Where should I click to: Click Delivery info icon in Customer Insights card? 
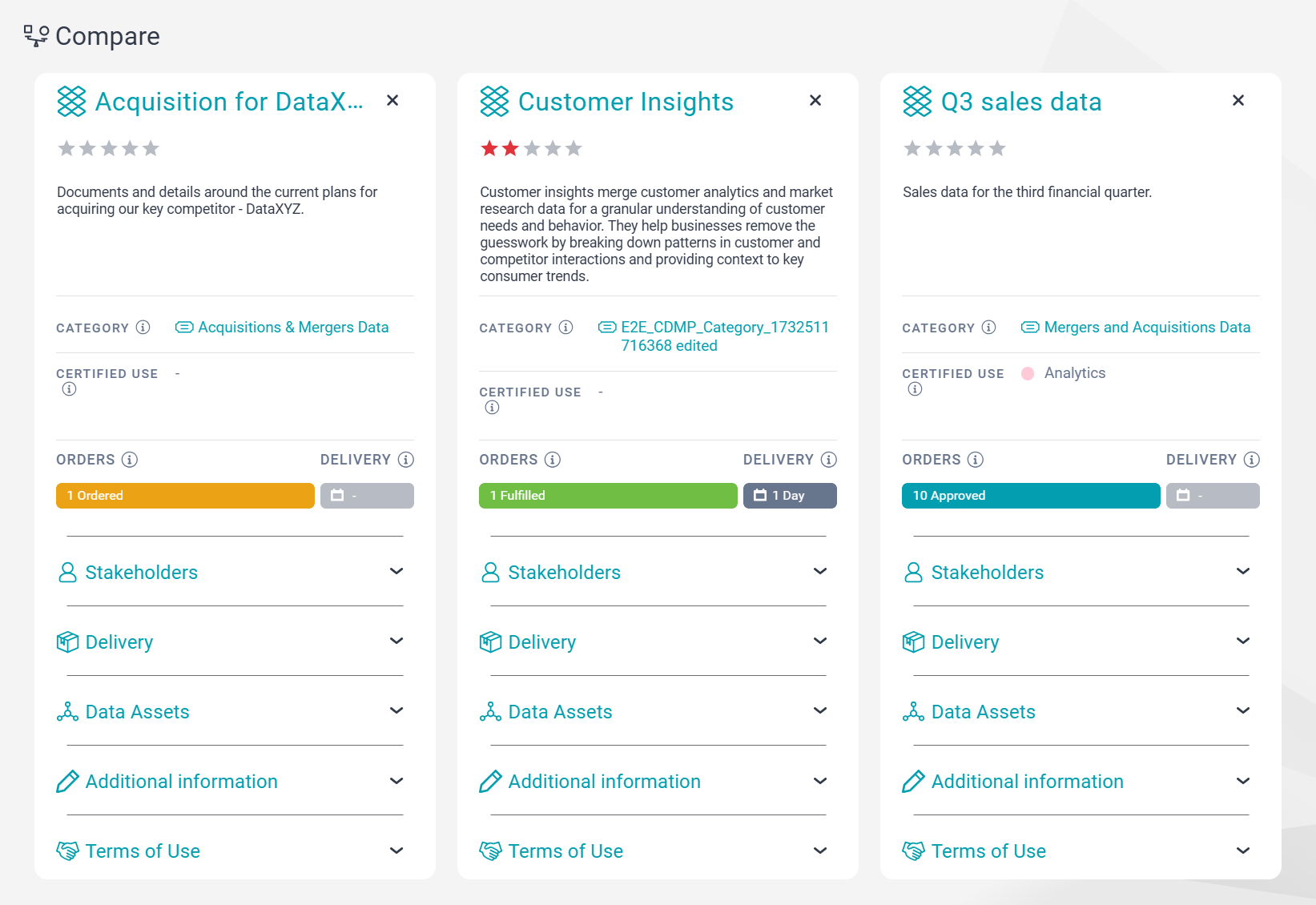tap(829, 460)
